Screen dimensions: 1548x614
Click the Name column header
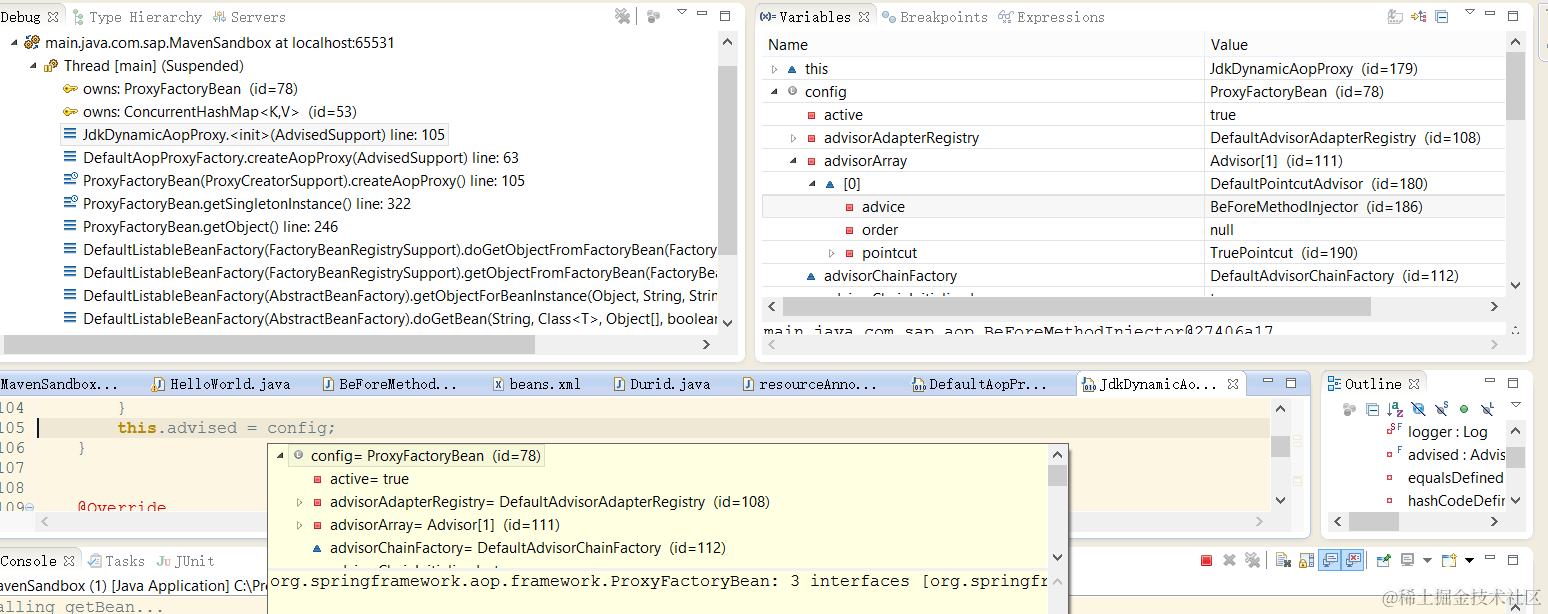[x=984, y=45]
